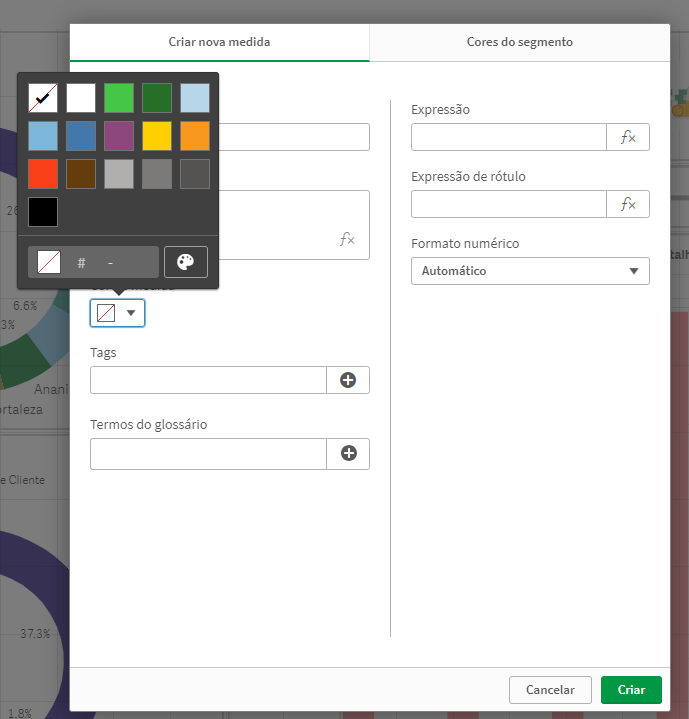Focus the Expressão input field
The width and height of the screenshot is (689, 719).
click(509, 137)
